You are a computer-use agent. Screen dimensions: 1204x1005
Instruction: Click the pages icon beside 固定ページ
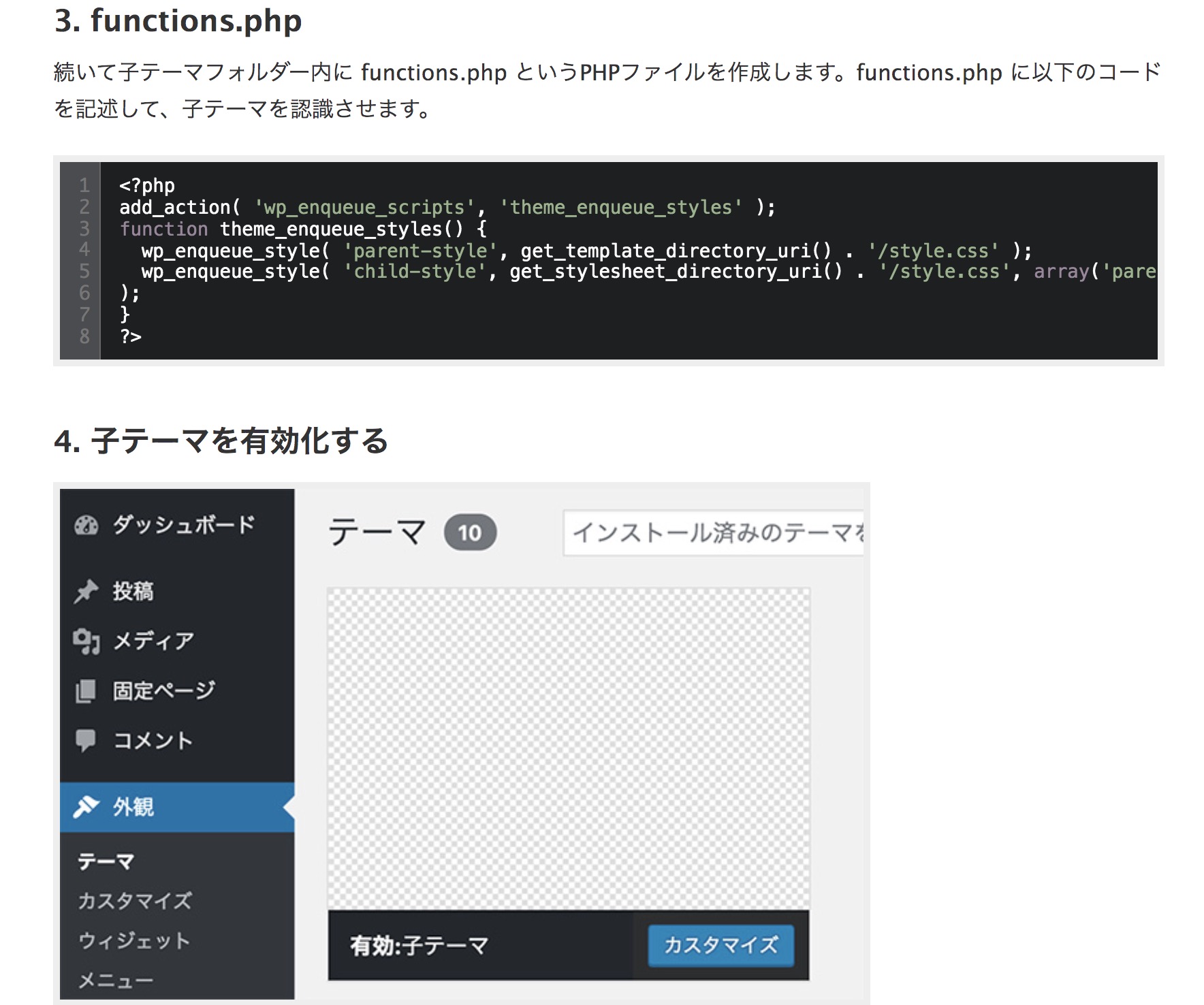[86, 691]
